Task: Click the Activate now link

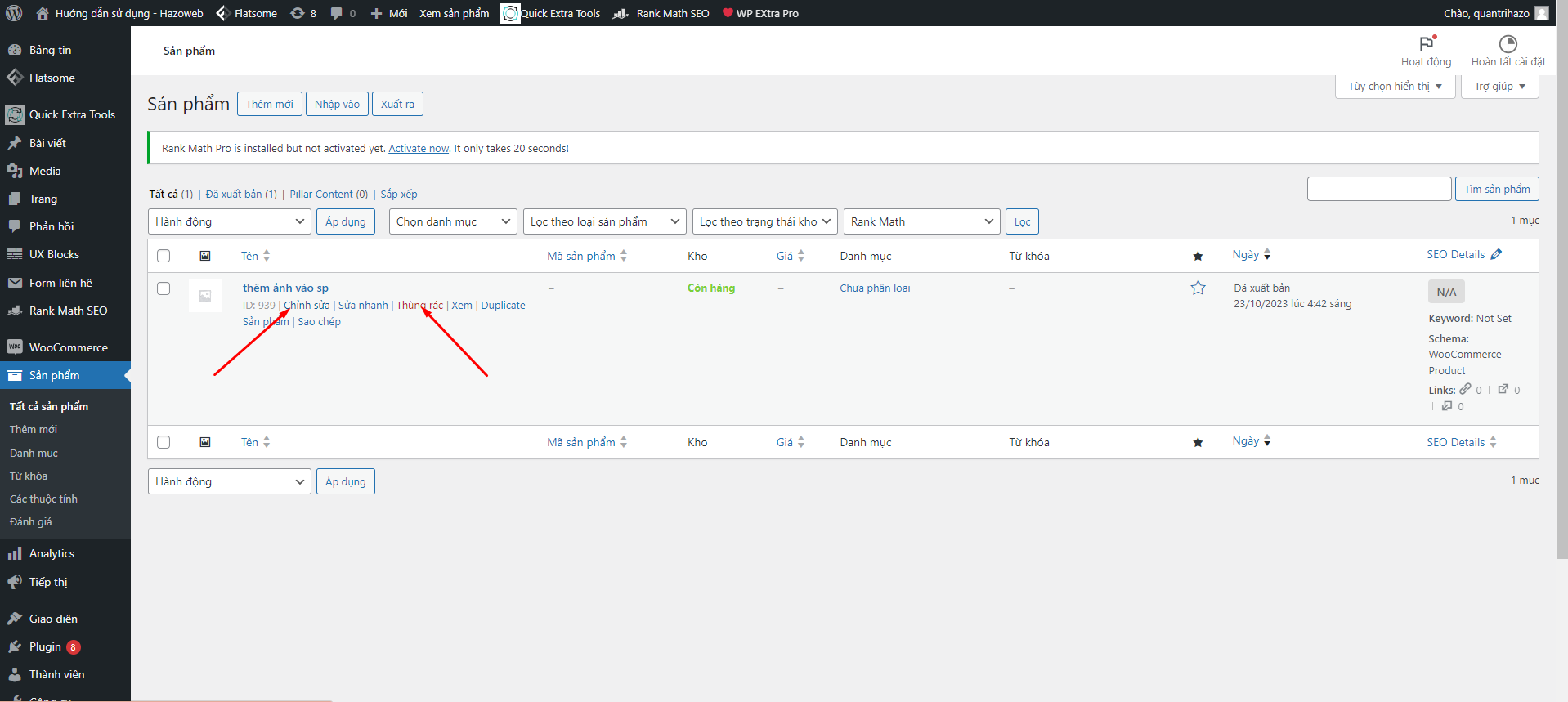Action: tap(419, 149)
